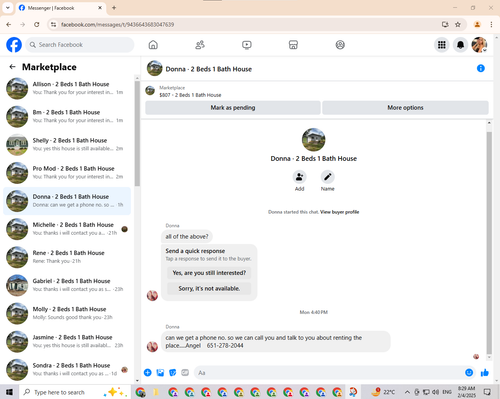Open the Michelle conversation
Viewport: 500px width, 399px height.
click(x=67, y=229)
